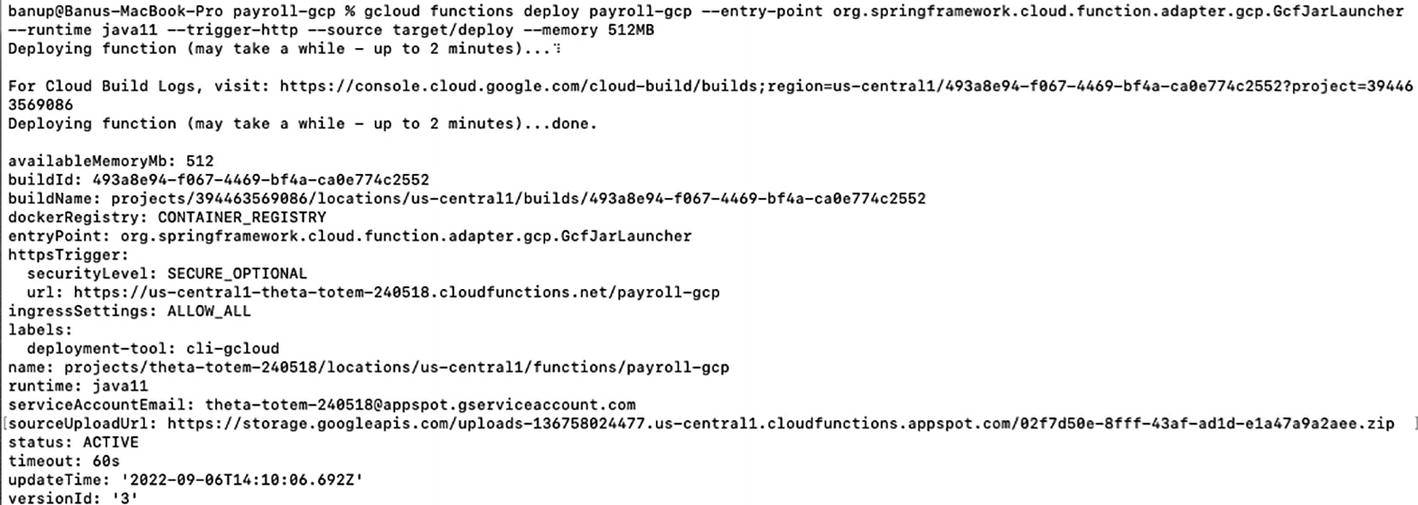The image size is (1418, 505).
Task: Click the timeout: 60s line
Action: [x=64, y=461]
